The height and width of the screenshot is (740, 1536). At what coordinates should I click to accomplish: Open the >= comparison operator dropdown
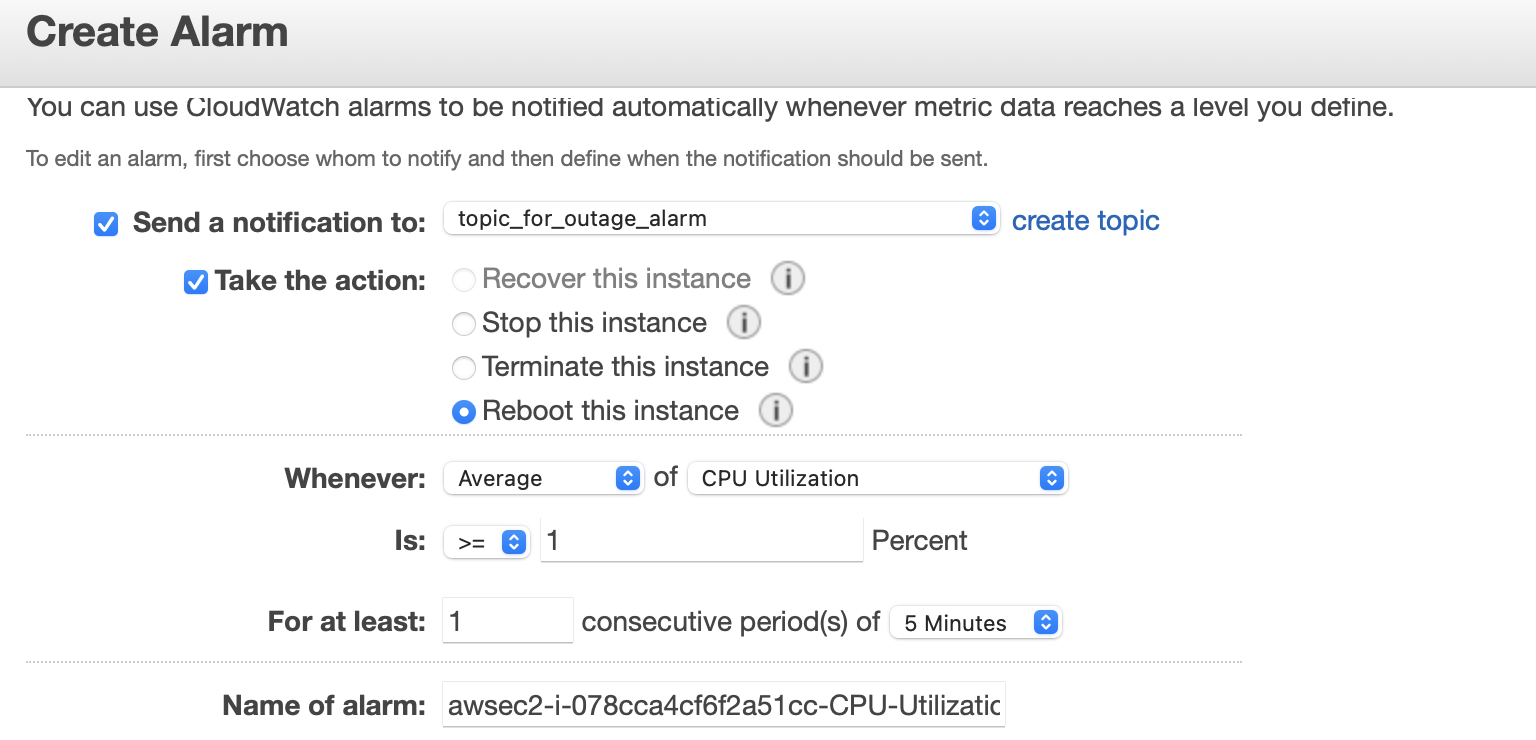487,542
